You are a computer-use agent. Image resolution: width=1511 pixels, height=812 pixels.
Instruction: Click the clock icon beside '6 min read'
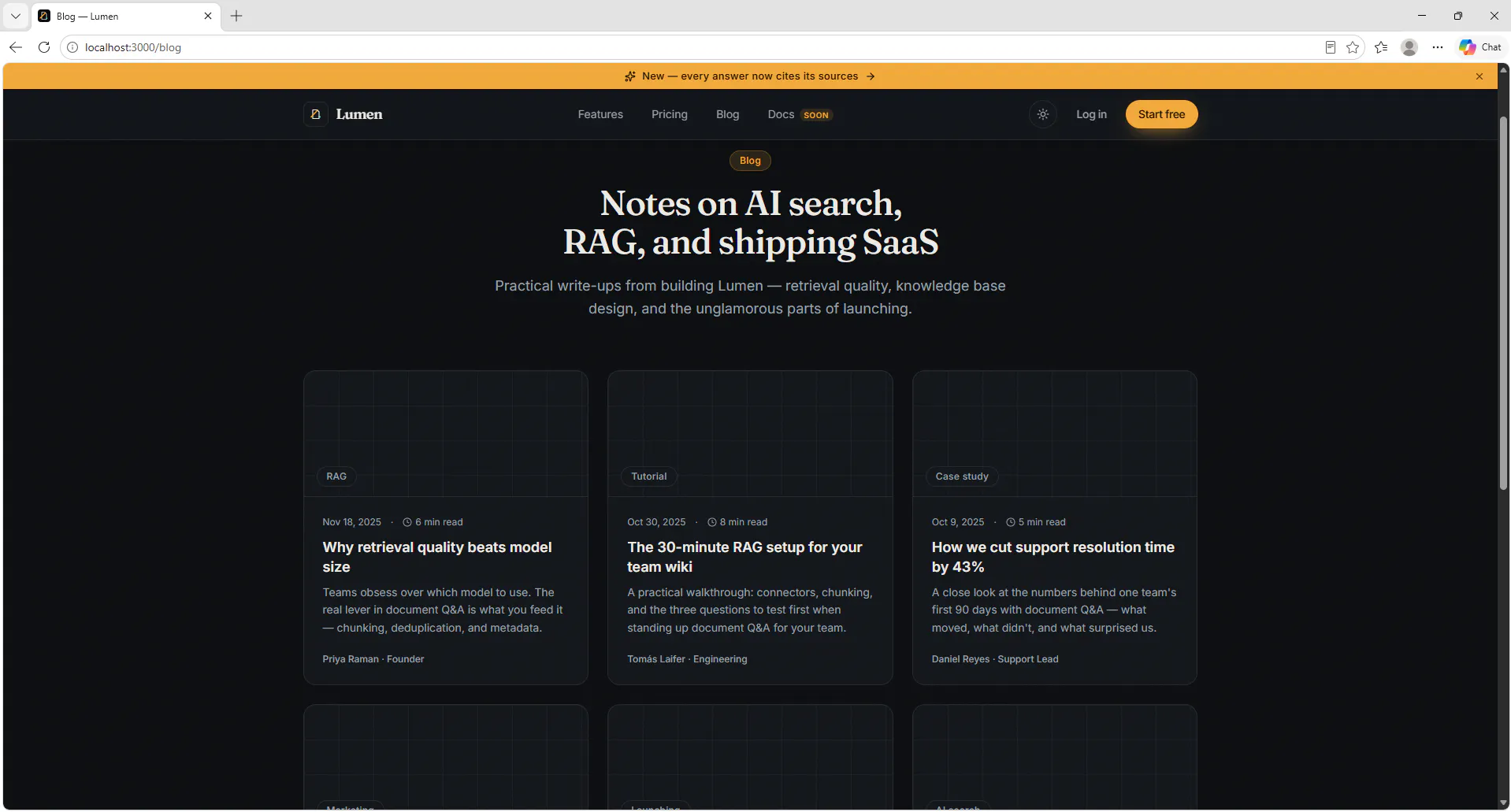pyautogui.click(x=407, y=522)
